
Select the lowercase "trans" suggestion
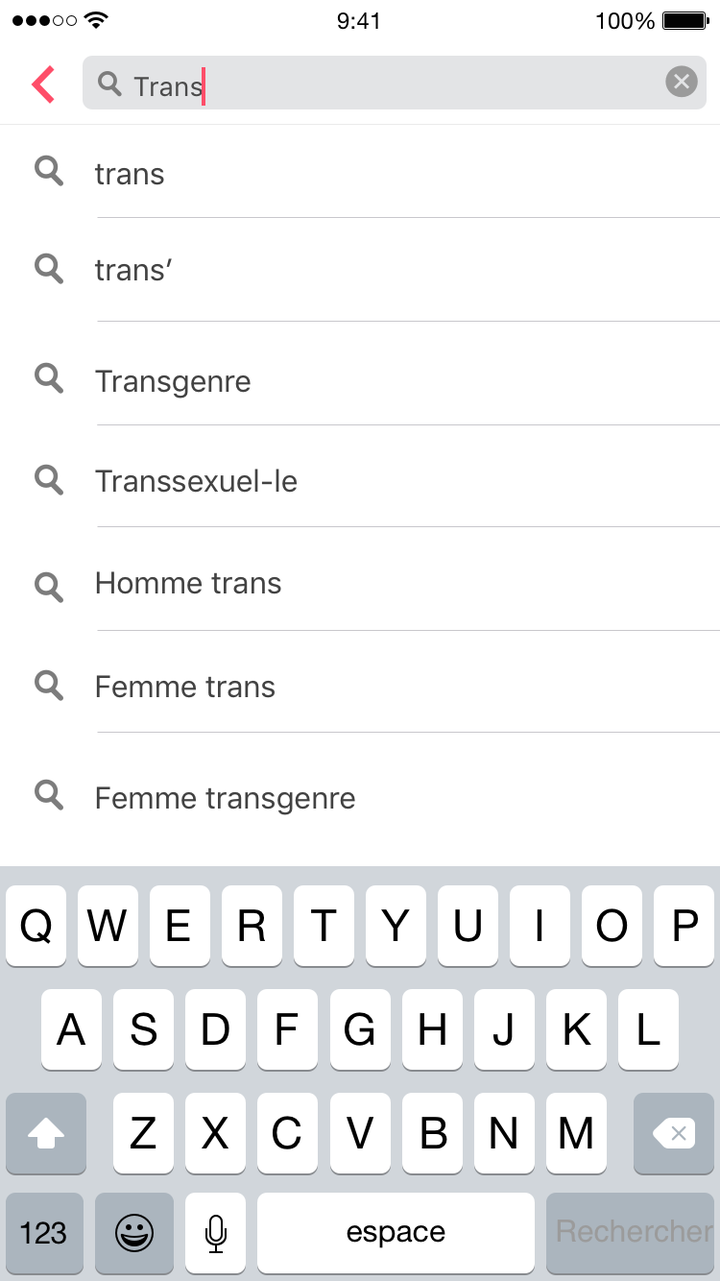[x=360, y=172]
